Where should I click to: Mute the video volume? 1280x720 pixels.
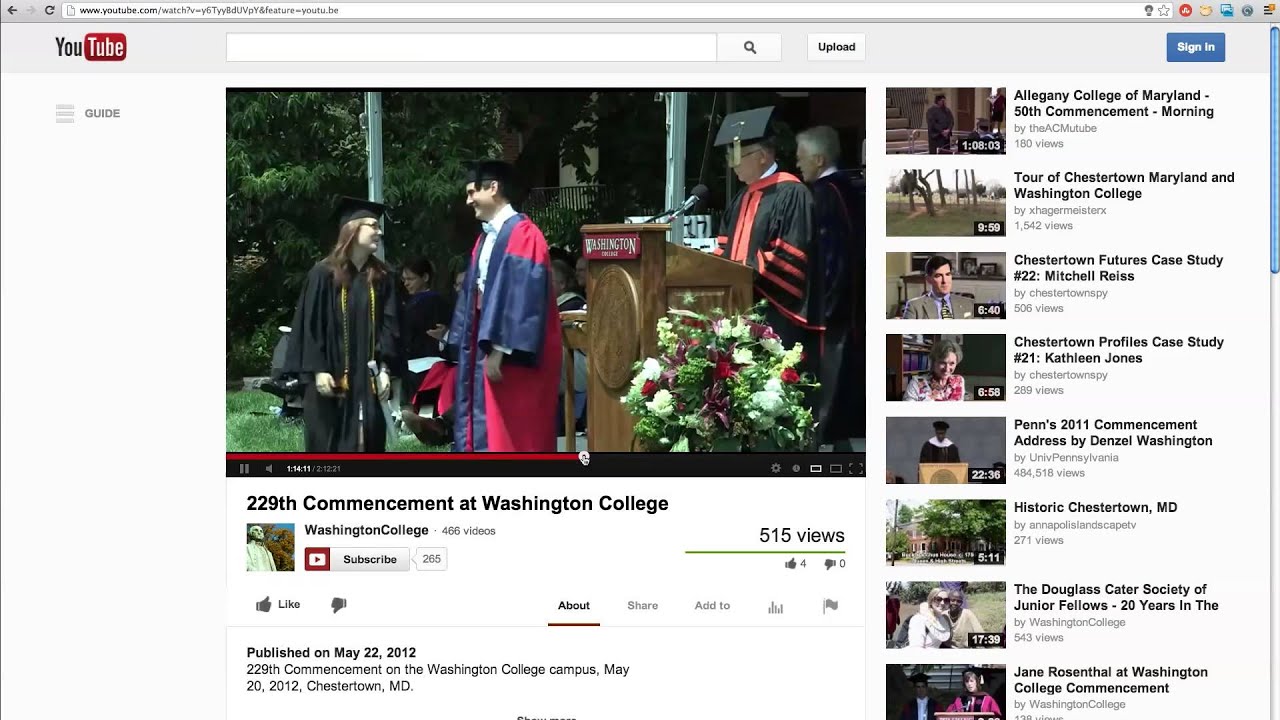click(x=268, y=468)
